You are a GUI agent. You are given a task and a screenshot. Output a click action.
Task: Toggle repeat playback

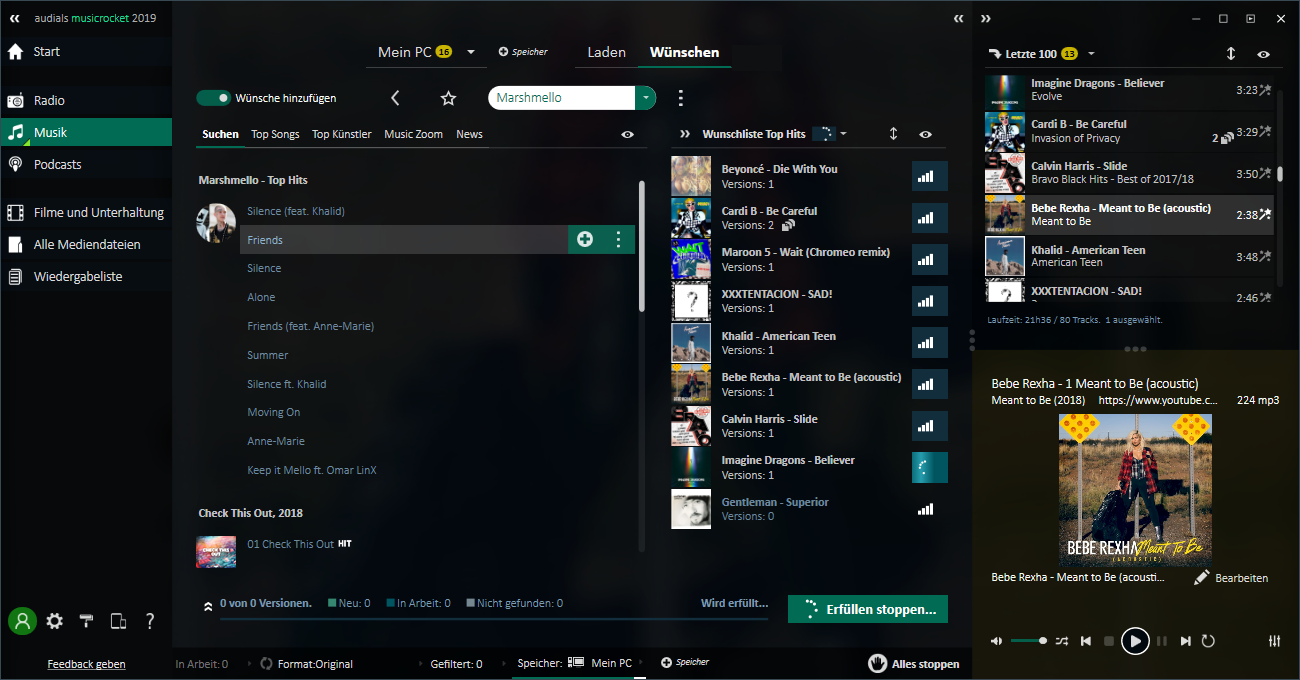(1208, 641)
